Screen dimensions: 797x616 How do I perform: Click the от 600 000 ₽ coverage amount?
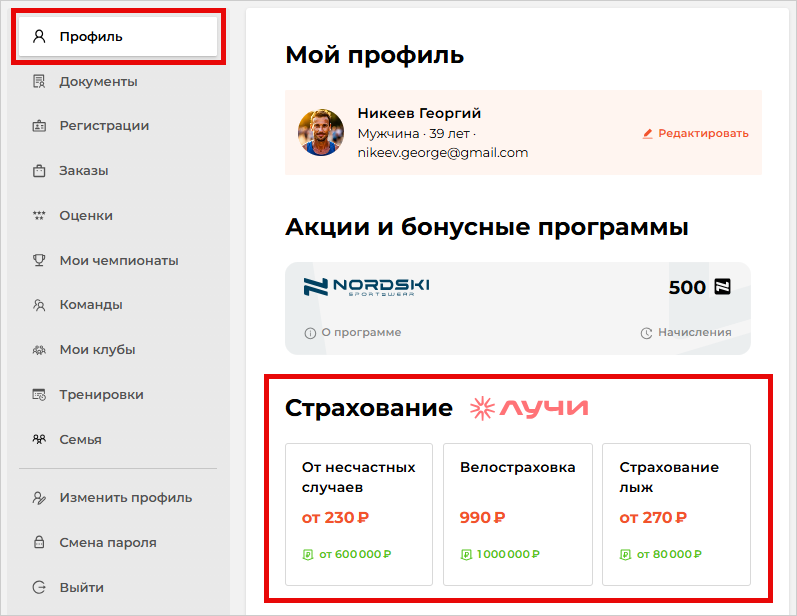pyautogui.click(x=355, y=555)
